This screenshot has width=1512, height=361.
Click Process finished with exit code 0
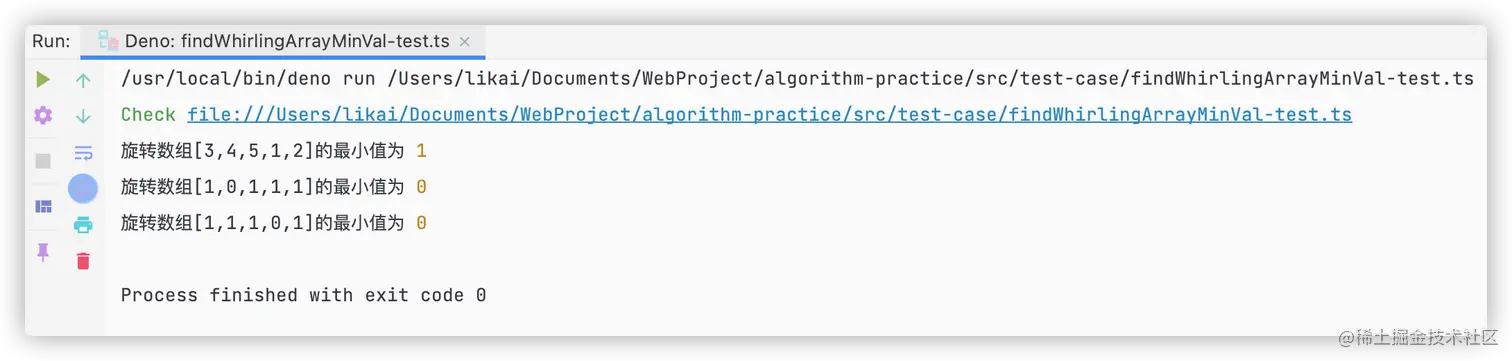304,295
